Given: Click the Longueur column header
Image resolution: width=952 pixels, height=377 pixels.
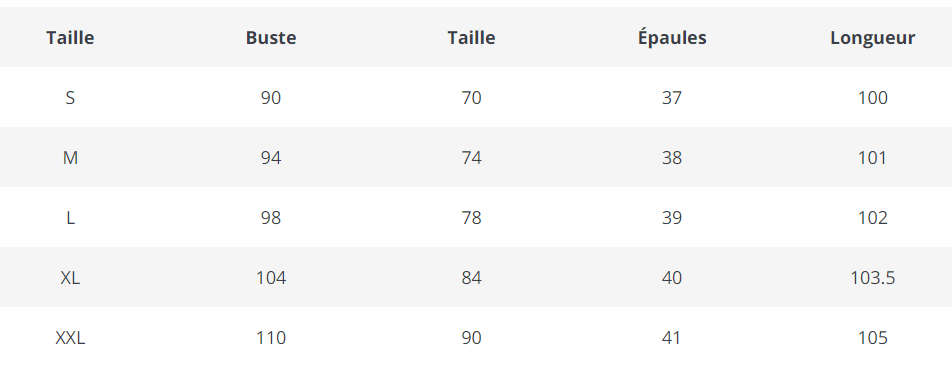Looking at the screenshot, I should click(872, 38).
